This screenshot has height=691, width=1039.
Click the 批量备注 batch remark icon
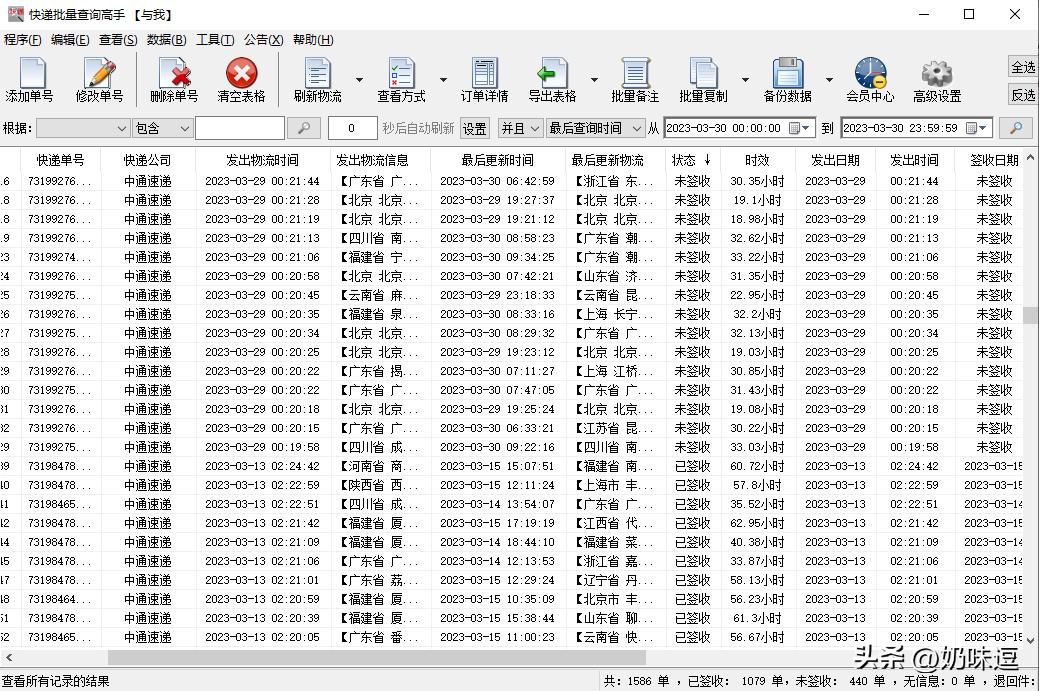[637, 80]
